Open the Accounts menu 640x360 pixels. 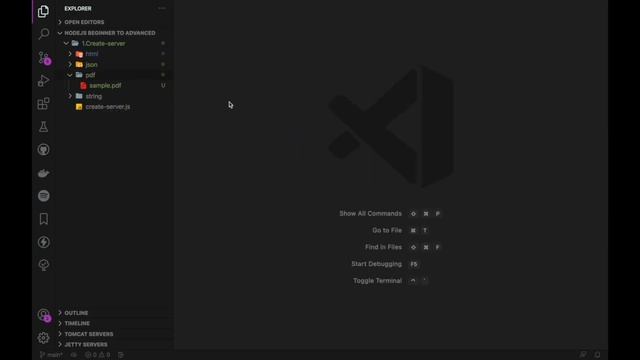[44, 315]
